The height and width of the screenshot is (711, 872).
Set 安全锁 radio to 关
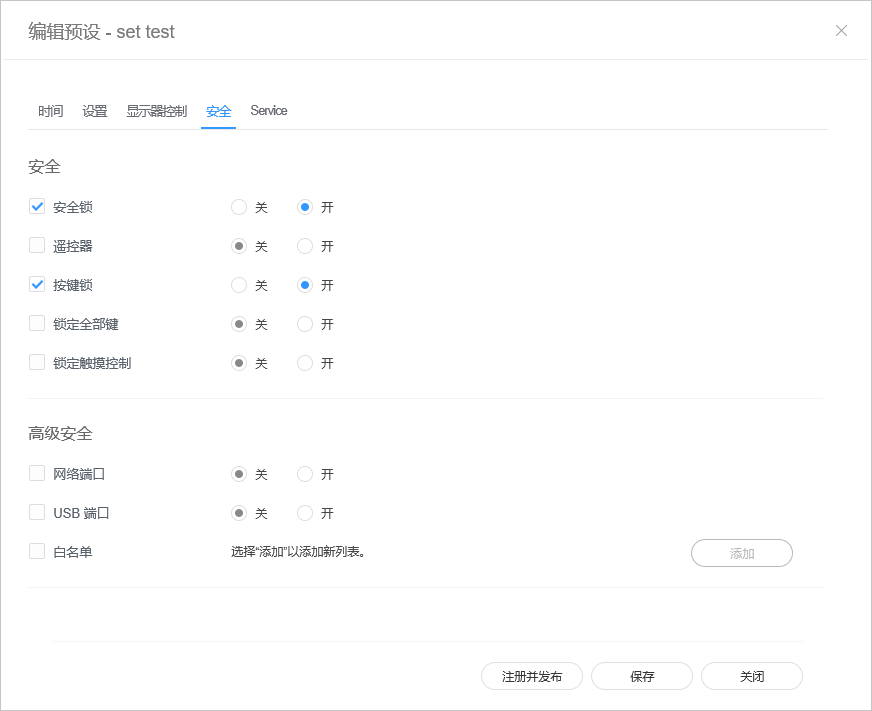[x=239, y=207]
